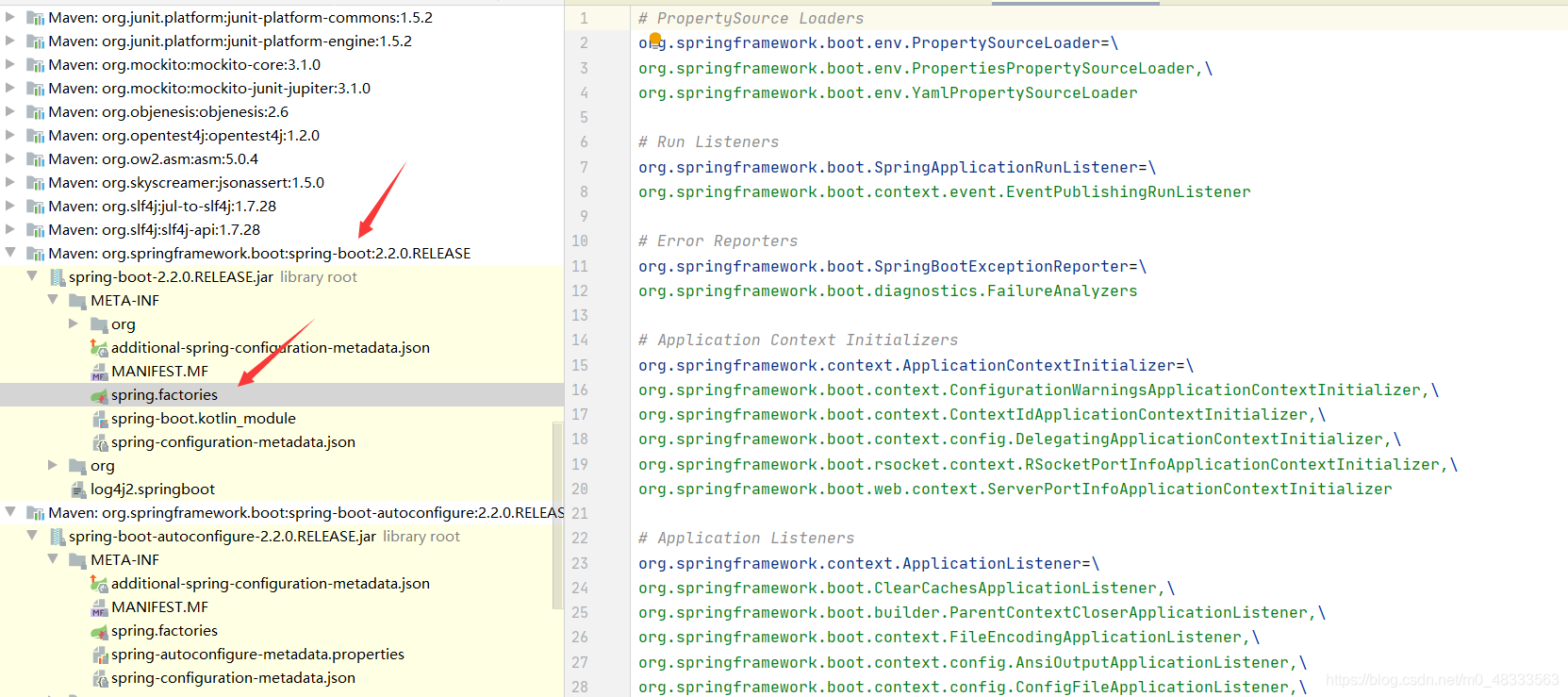
Task: Click the project tree vertical scrollbar
Action: pos(557,516)
